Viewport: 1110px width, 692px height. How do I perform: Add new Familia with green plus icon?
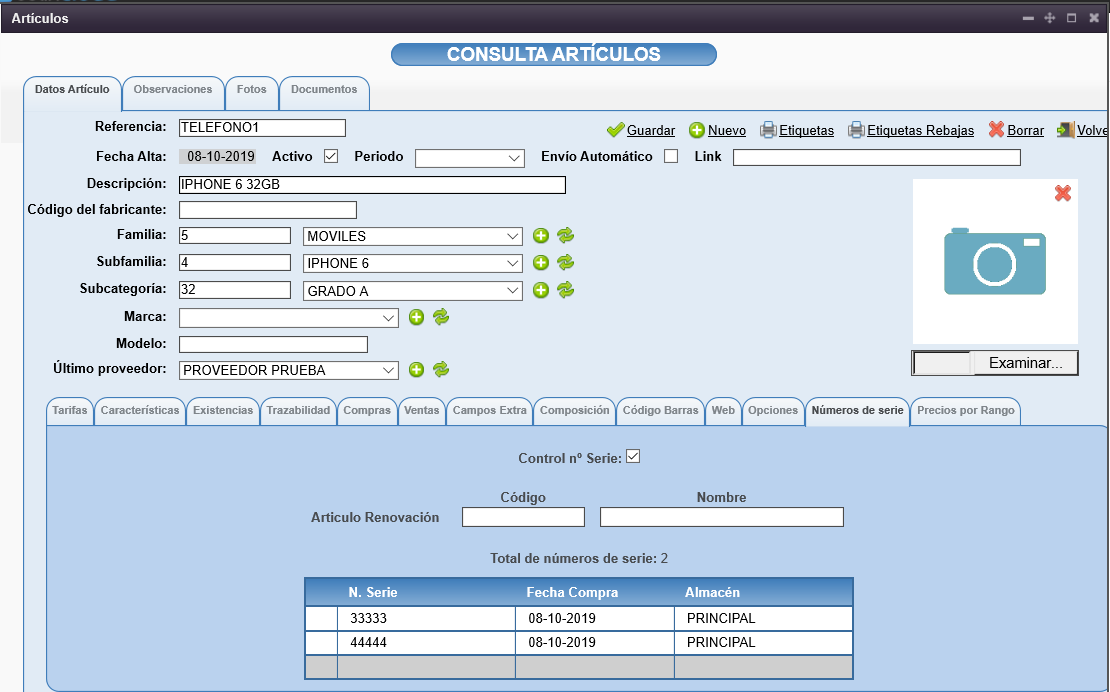541,236
